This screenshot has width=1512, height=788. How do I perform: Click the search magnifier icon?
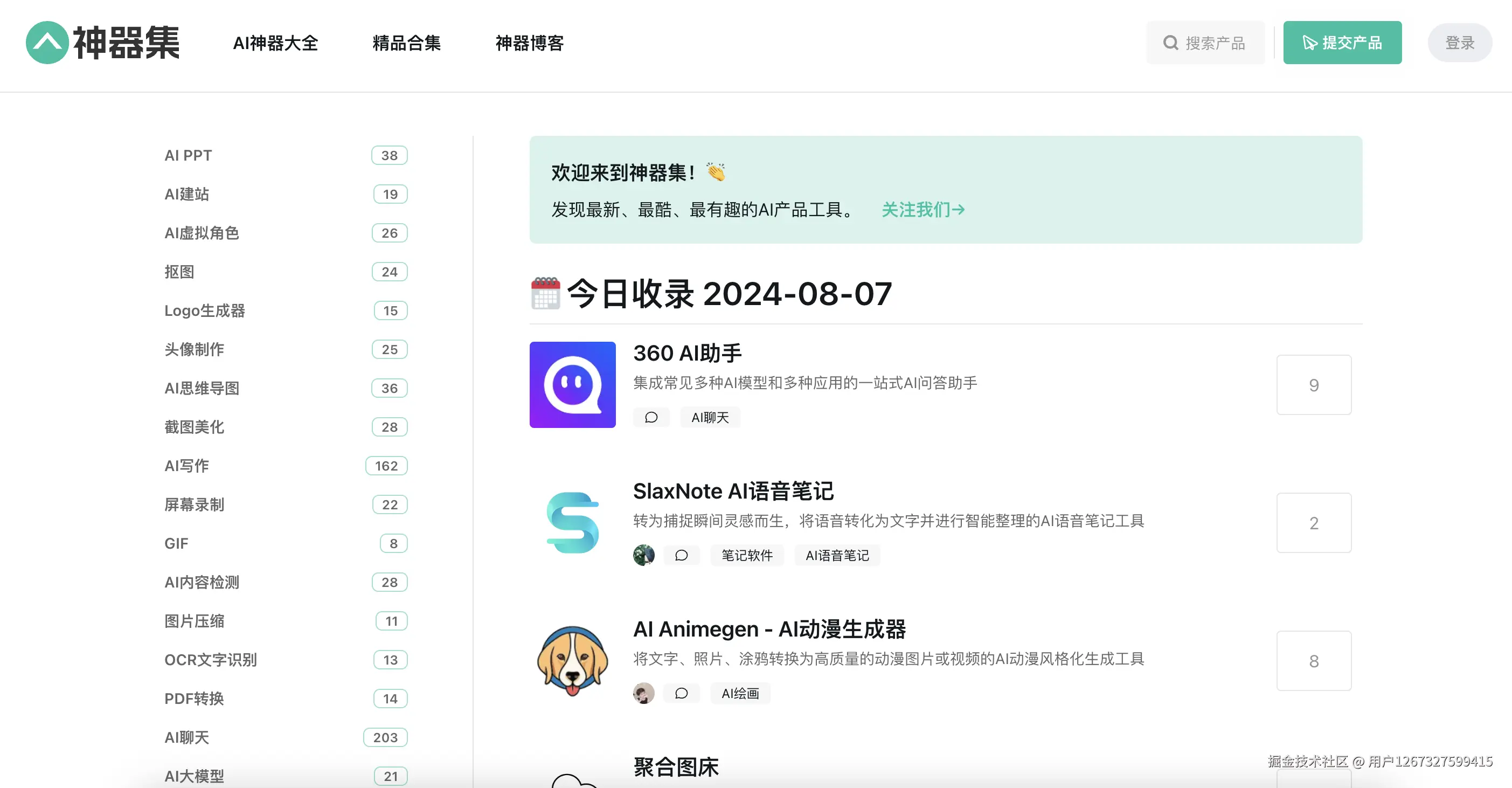pyautogui.click(x=1170, y=43)
